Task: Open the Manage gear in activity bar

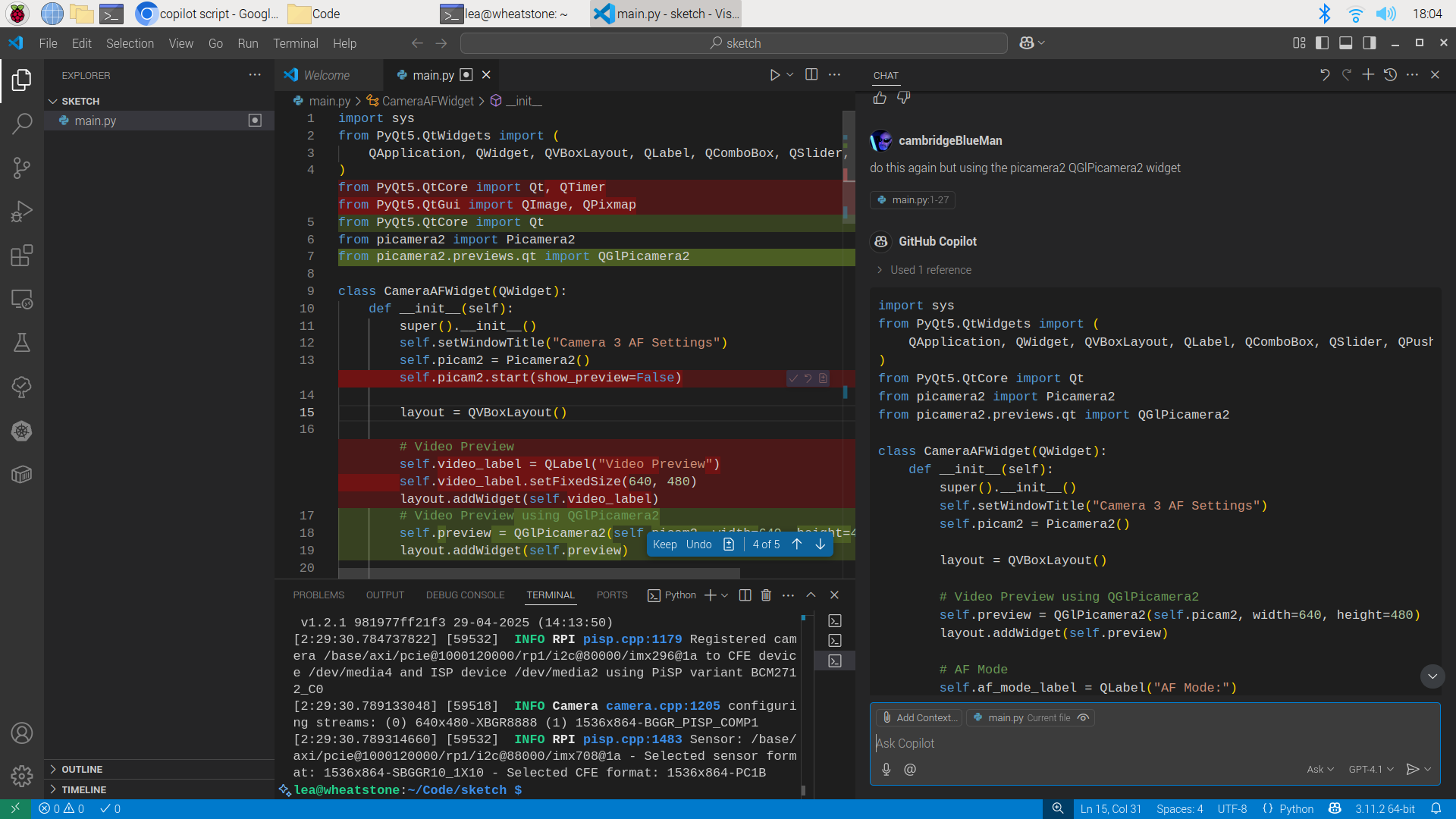Action: [22, 777]
